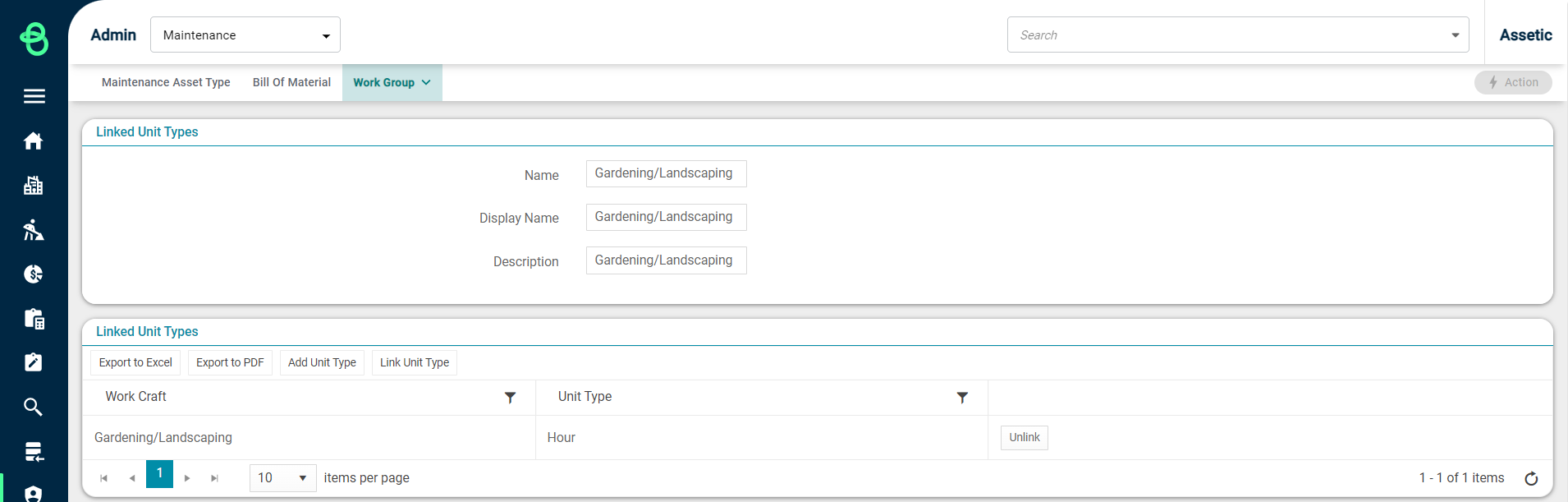Go to the first page of grid

(x=103, y=478)
